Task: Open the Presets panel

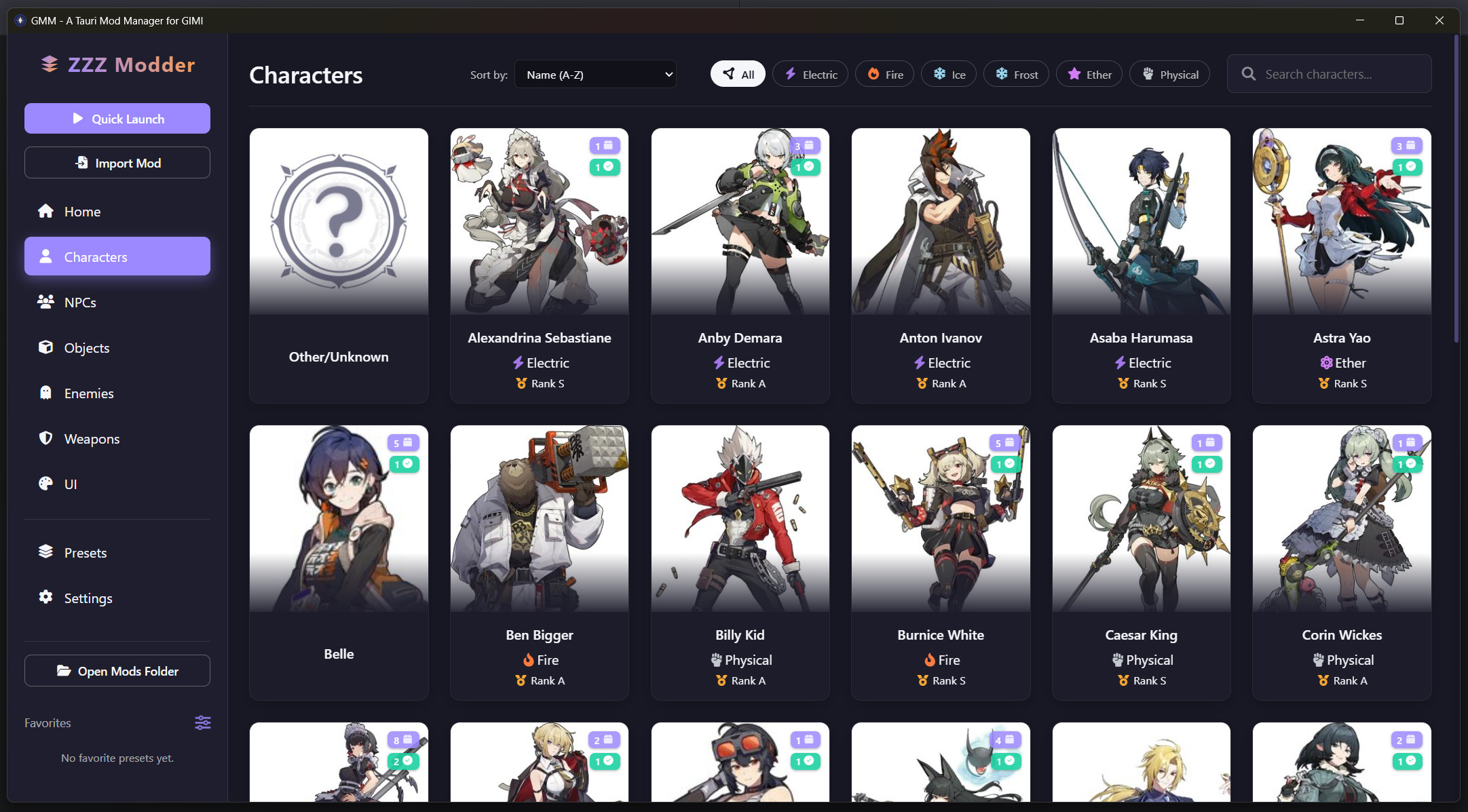Action: (85, 552)
